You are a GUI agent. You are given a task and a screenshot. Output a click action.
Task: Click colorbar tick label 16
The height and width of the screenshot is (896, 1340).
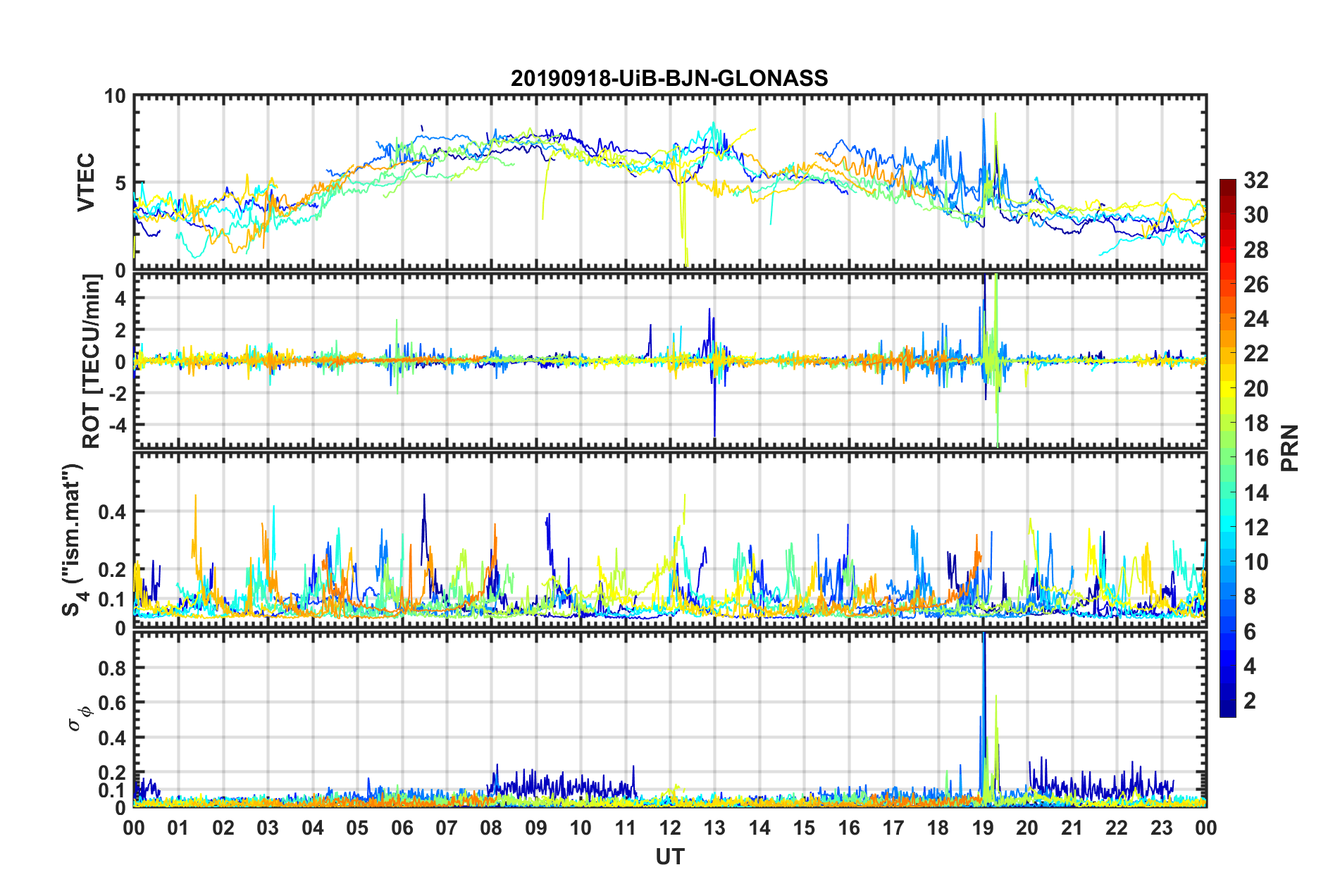tap(1255, 458)
